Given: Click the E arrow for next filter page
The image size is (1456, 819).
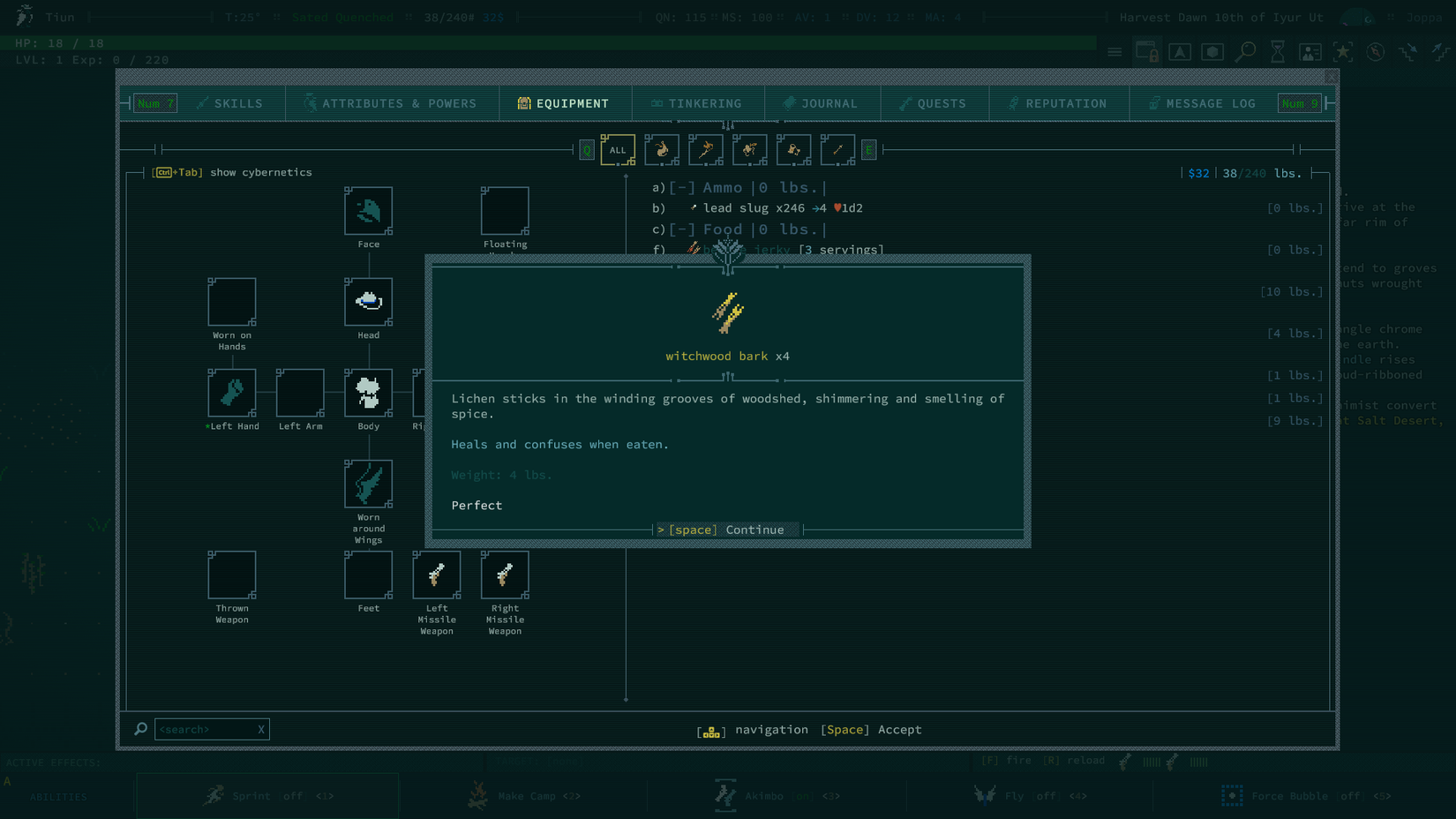Looking at the screenshot, I should point(868,149).
